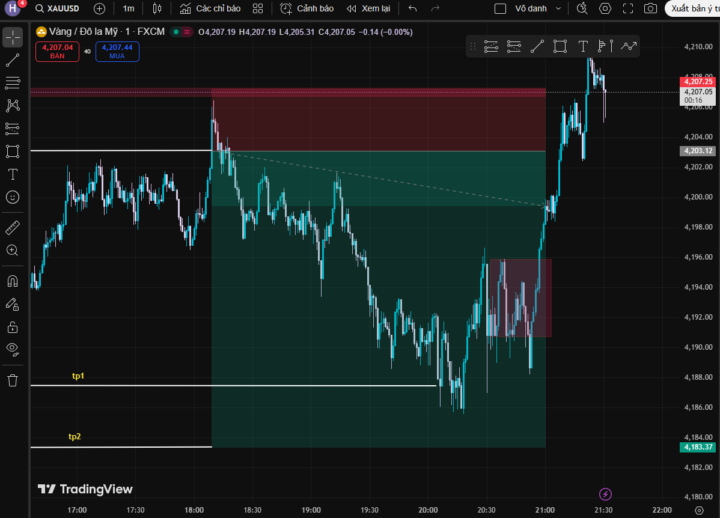Image resolution: width=720 pixels, height=518 pixels.
Task: Click the tp2 label on chart
Action: (74, 436)
